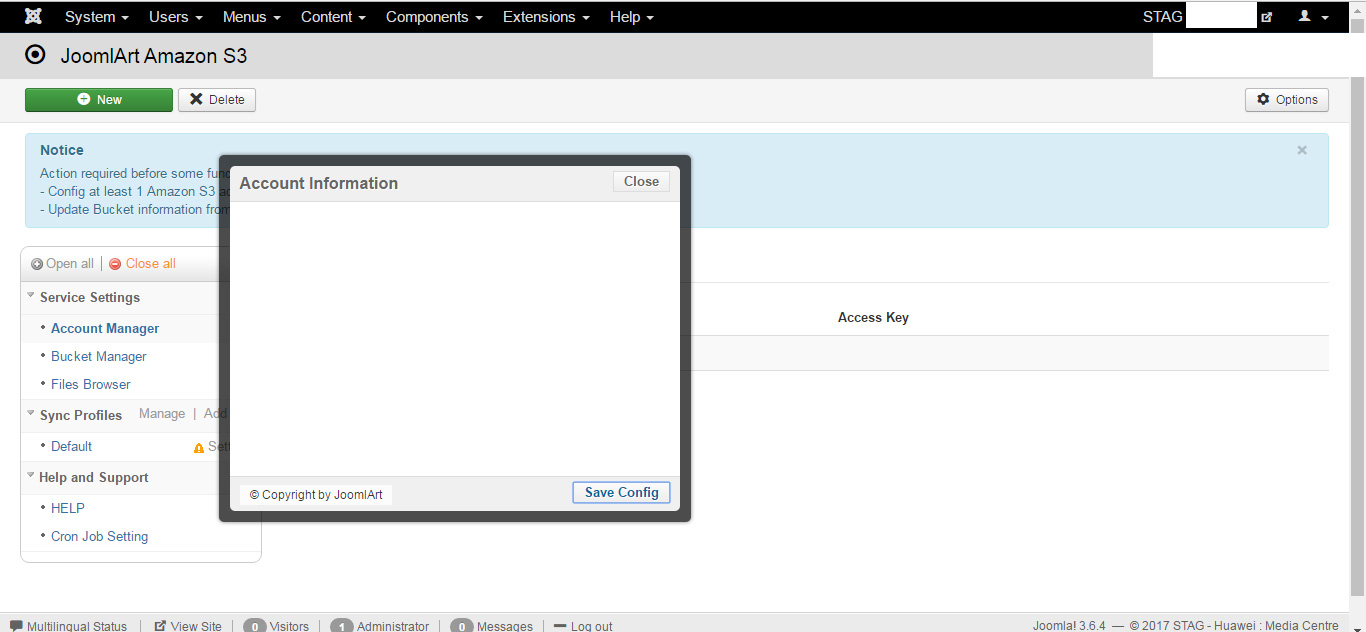Click the green New button
The height and width of the screenshot is (632, 1366).
99,100
